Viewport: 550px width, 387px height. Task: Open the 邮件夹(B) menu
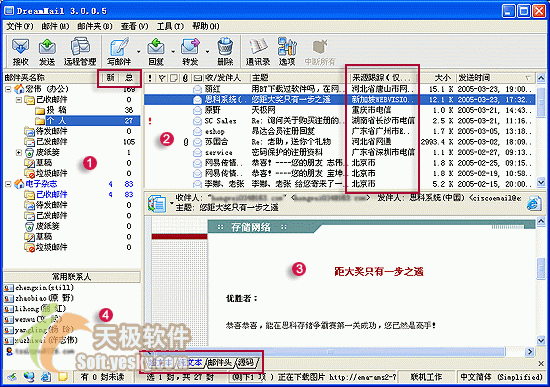tap(95, 26)
